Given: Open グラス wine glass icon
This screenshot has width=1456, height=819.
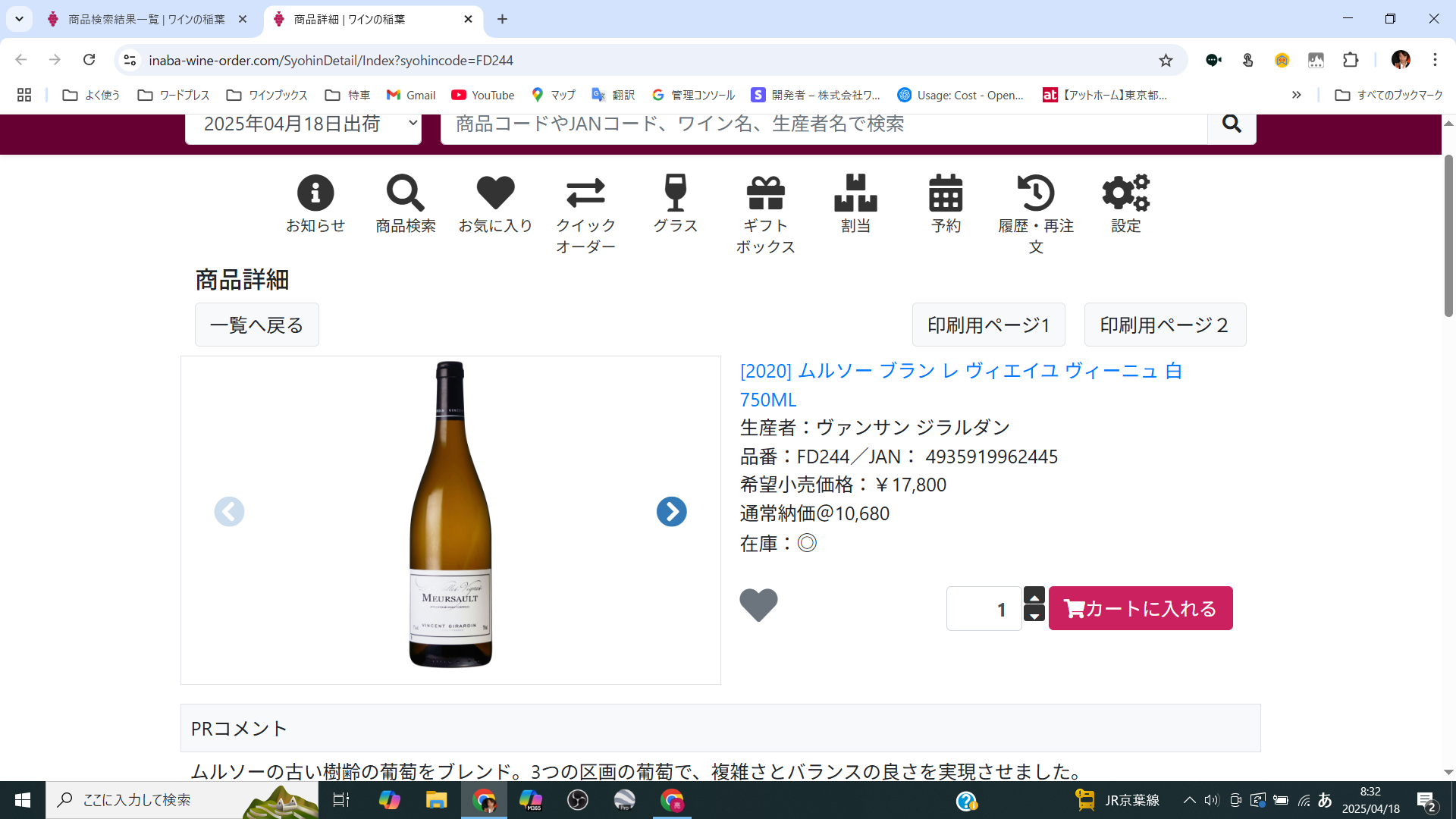Looking at the screenshot, I should [x=675, y=193].
